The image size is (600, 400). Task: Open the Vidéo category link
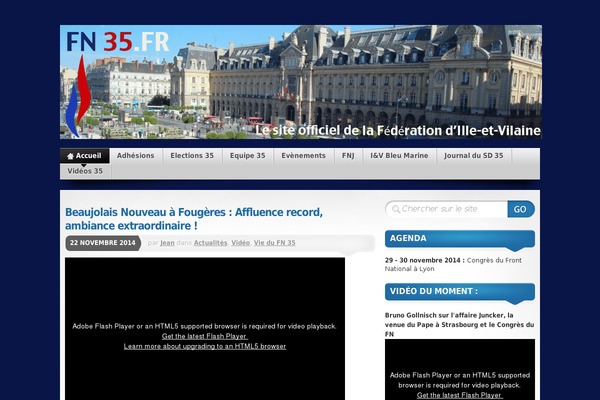tap(240, 243)
